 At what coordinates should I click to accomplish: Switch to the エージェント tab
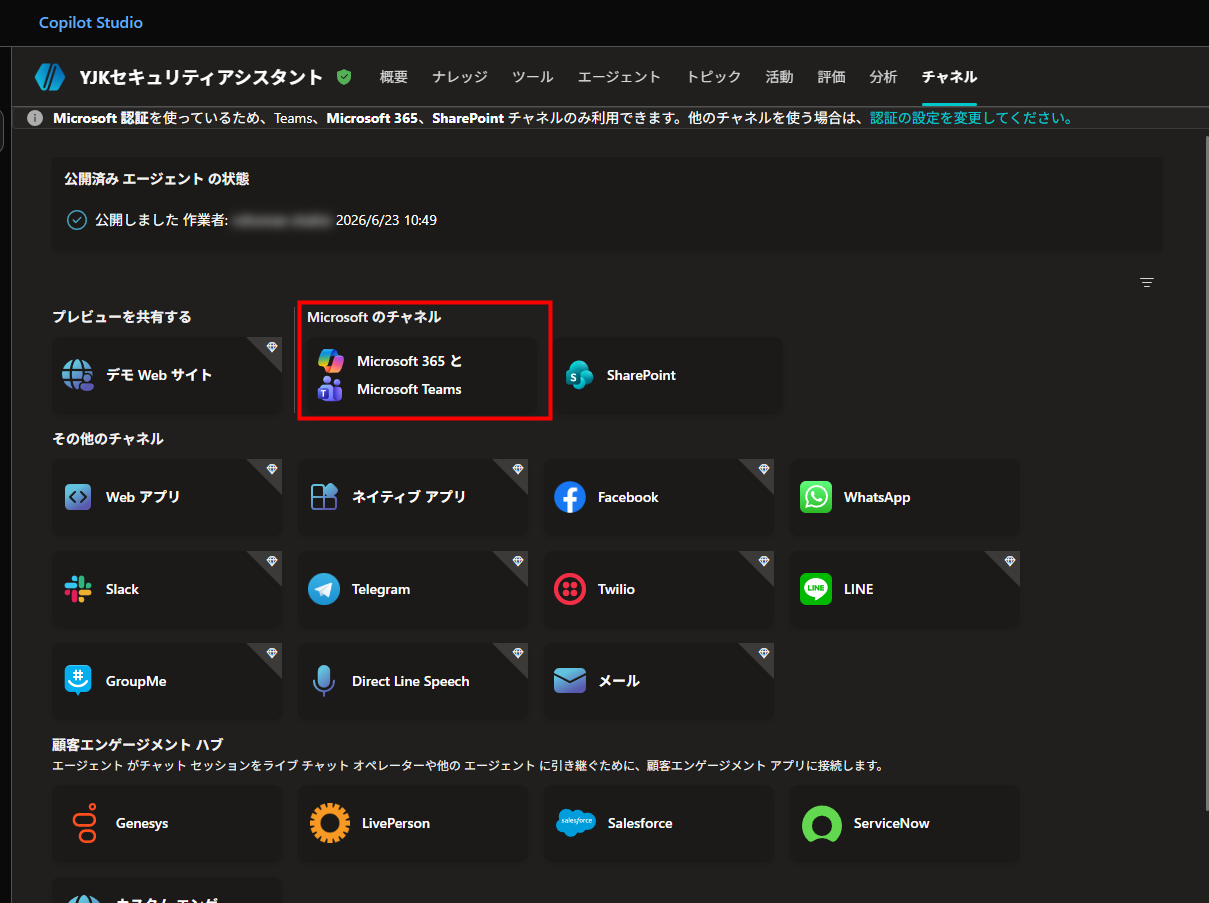coord(619,77)
